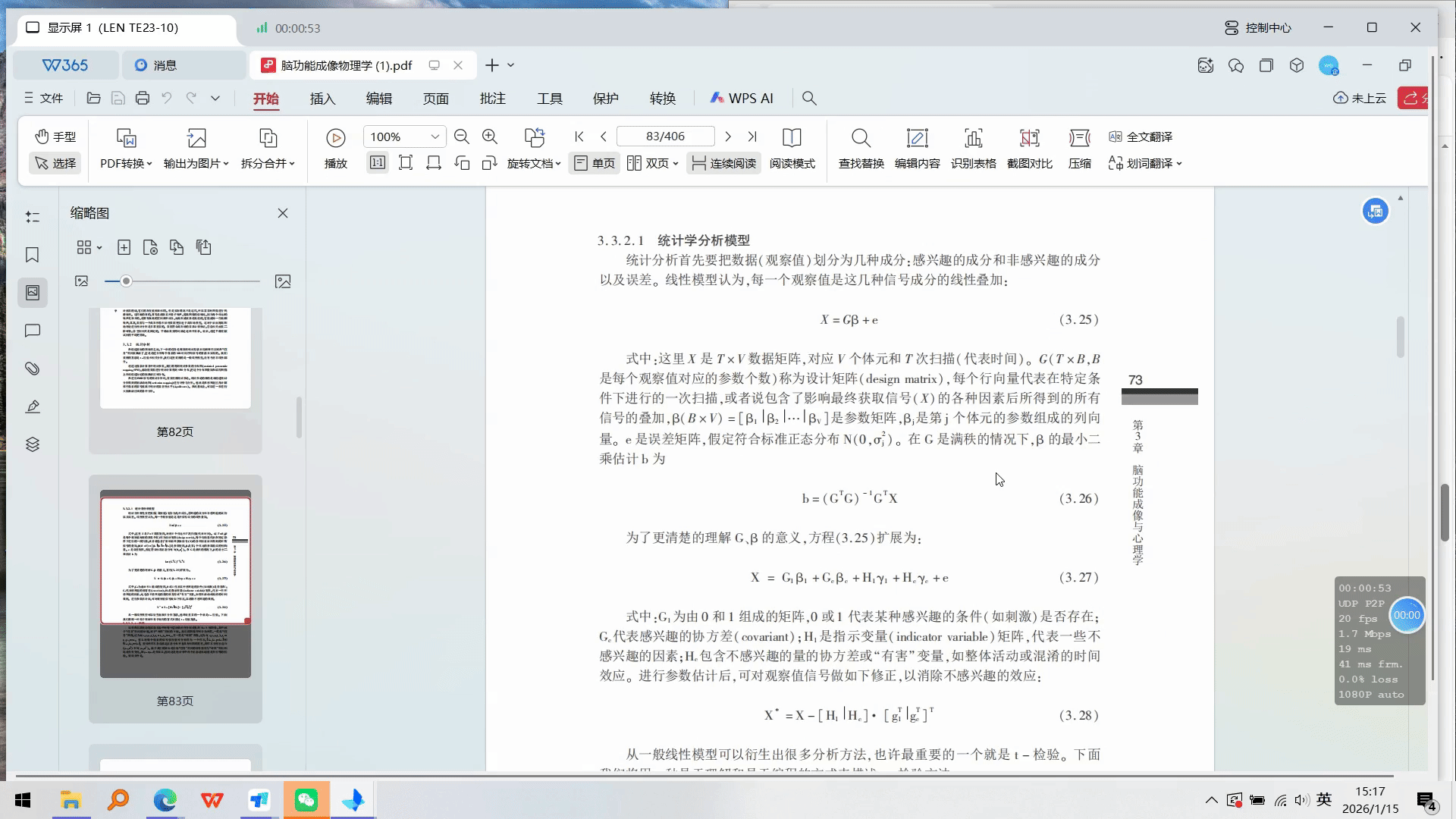The width and height of the screenshot is (1456, 819).
Task: Open the attachments paperclip sidebar icon
Action: click(x=32, y=369)
